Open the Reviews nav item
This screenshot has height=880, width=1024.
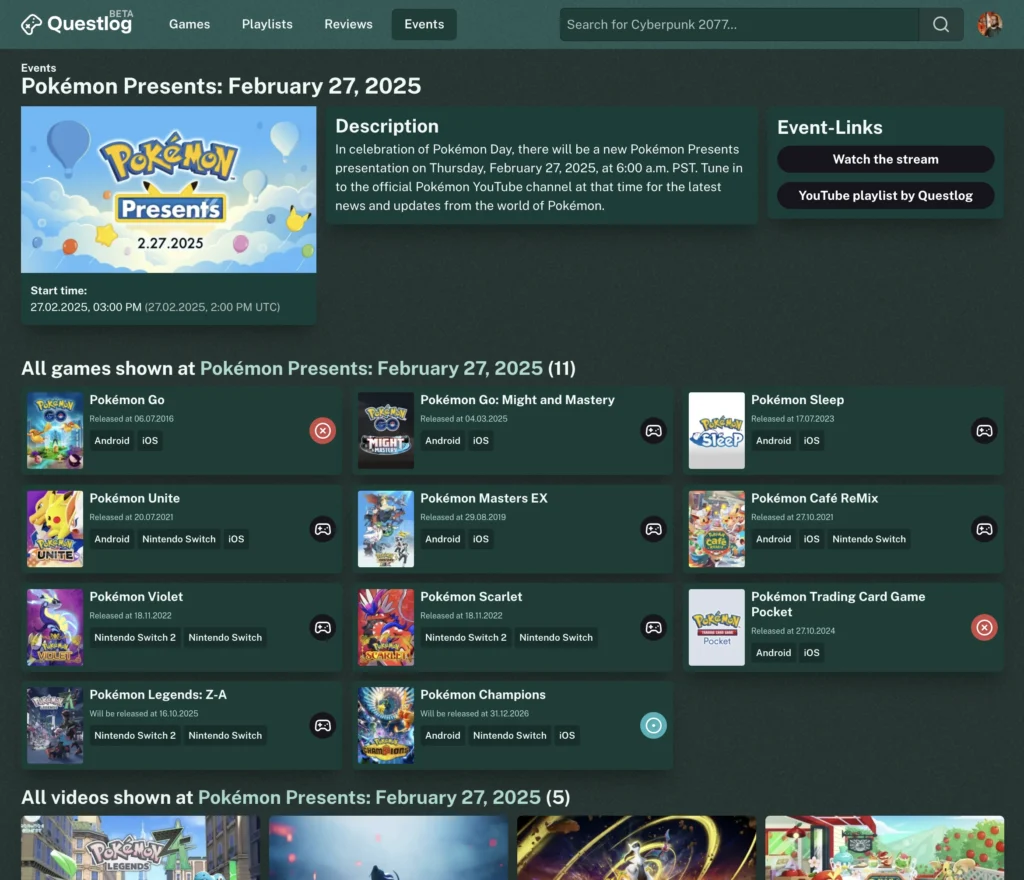(348, 24)
